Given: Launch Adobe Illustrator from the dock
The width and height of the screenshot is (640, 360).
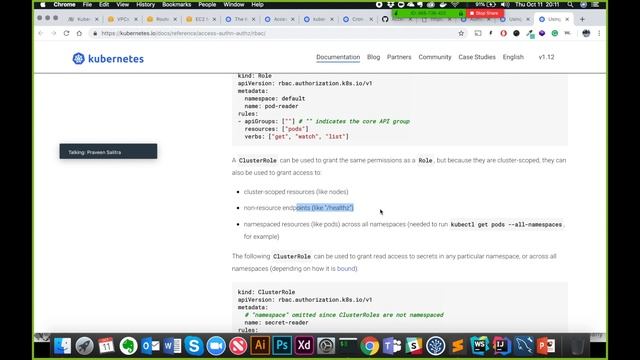Looking at the screenshot, I should 260,345.
